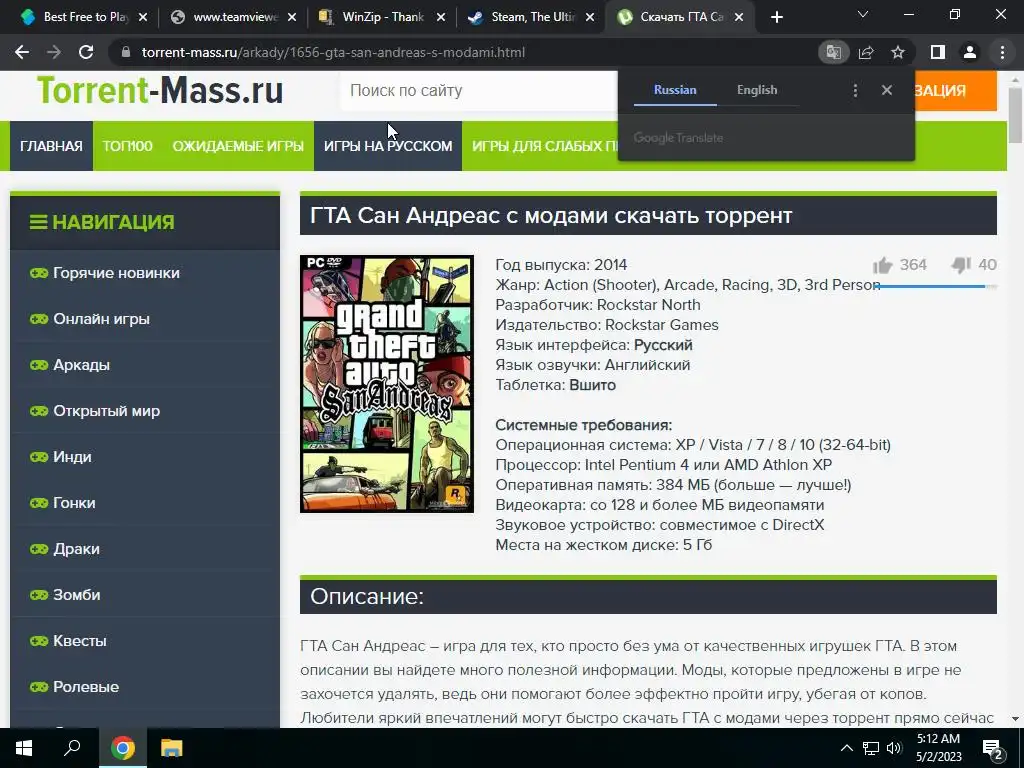This screenshot has height=768, width=1024.
Task: Close the teamviewer tab
Action: pyautogui.click(x=292, y=17)
